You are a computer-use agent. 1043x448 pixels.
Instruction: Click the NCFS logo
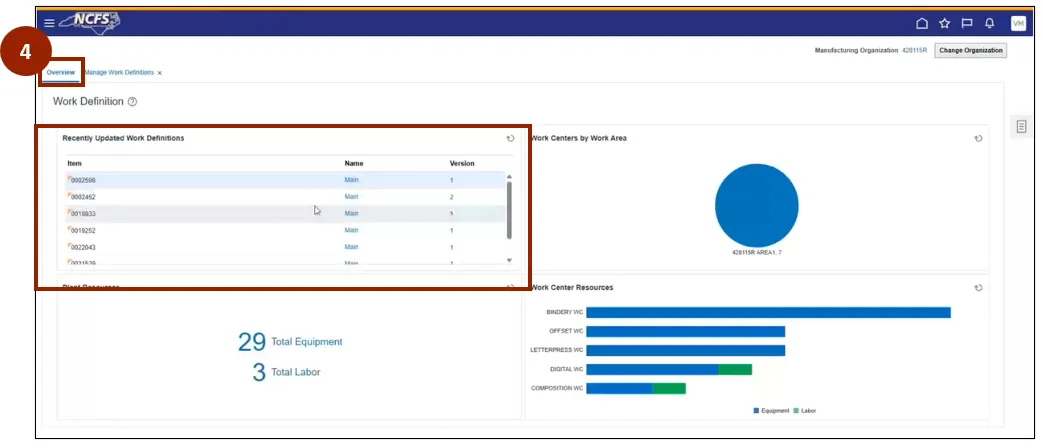90,22
